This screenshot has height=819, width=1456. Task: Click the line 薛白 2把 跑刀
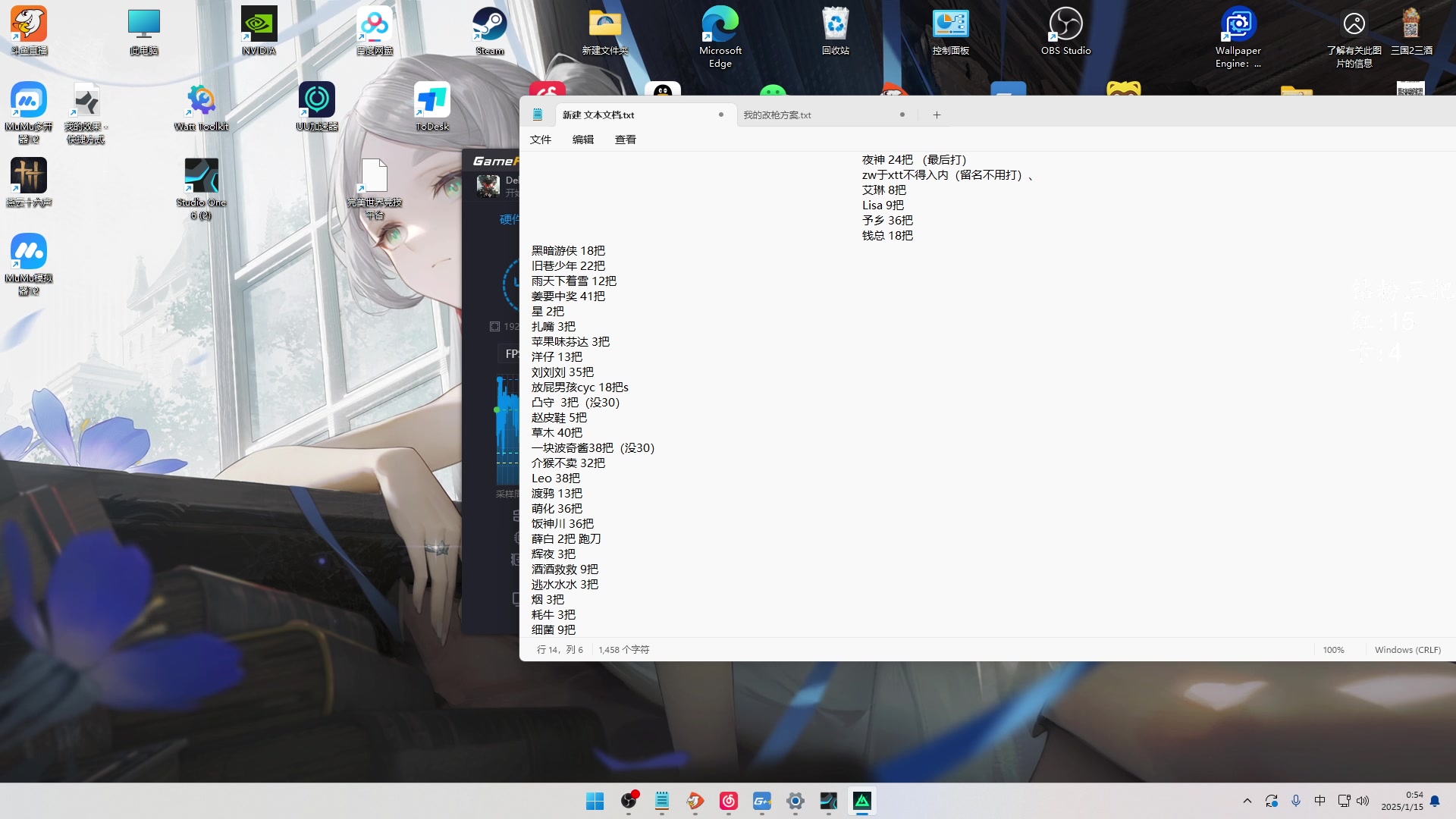point(566,539)
